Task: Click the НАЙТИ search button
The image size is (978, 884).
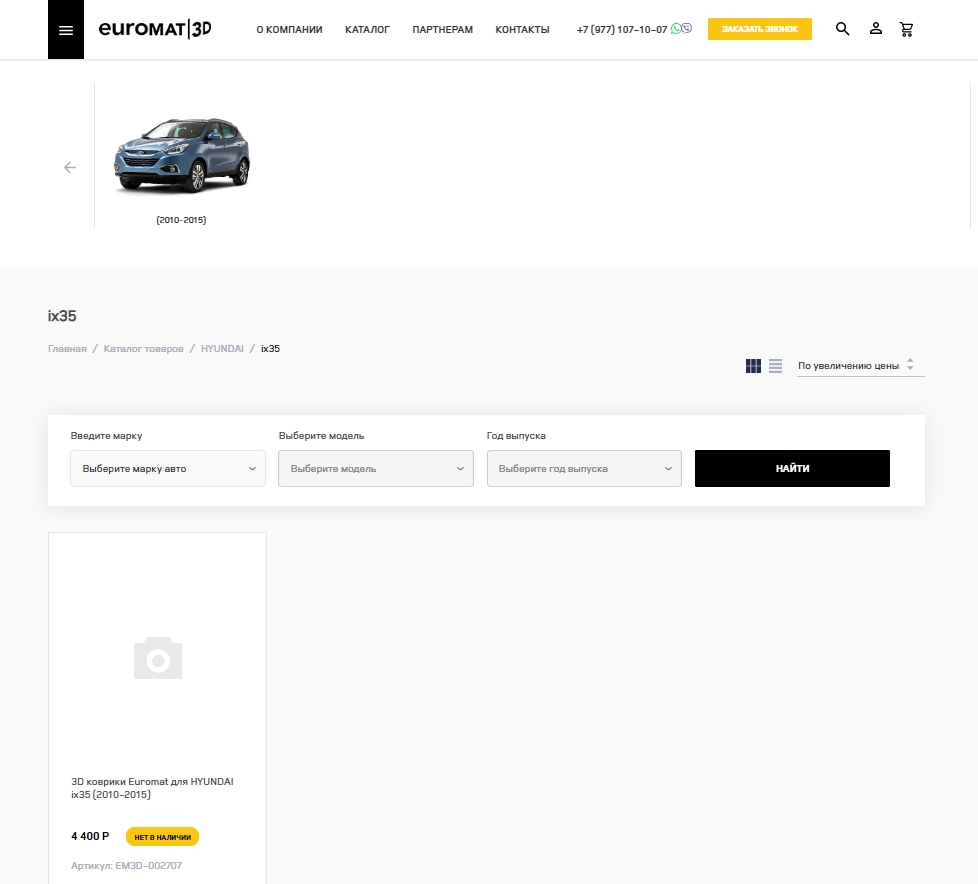Action: click(x=792, y=469)
